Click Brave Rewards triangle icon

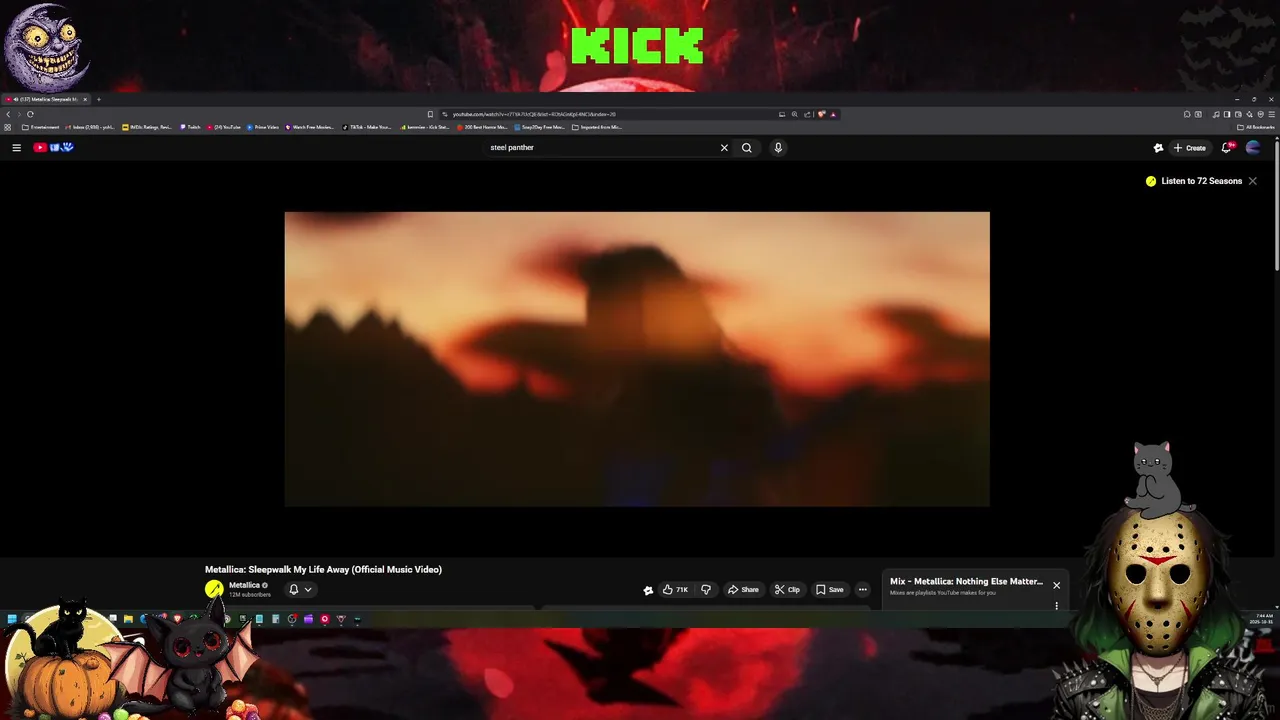coord(833,114)
